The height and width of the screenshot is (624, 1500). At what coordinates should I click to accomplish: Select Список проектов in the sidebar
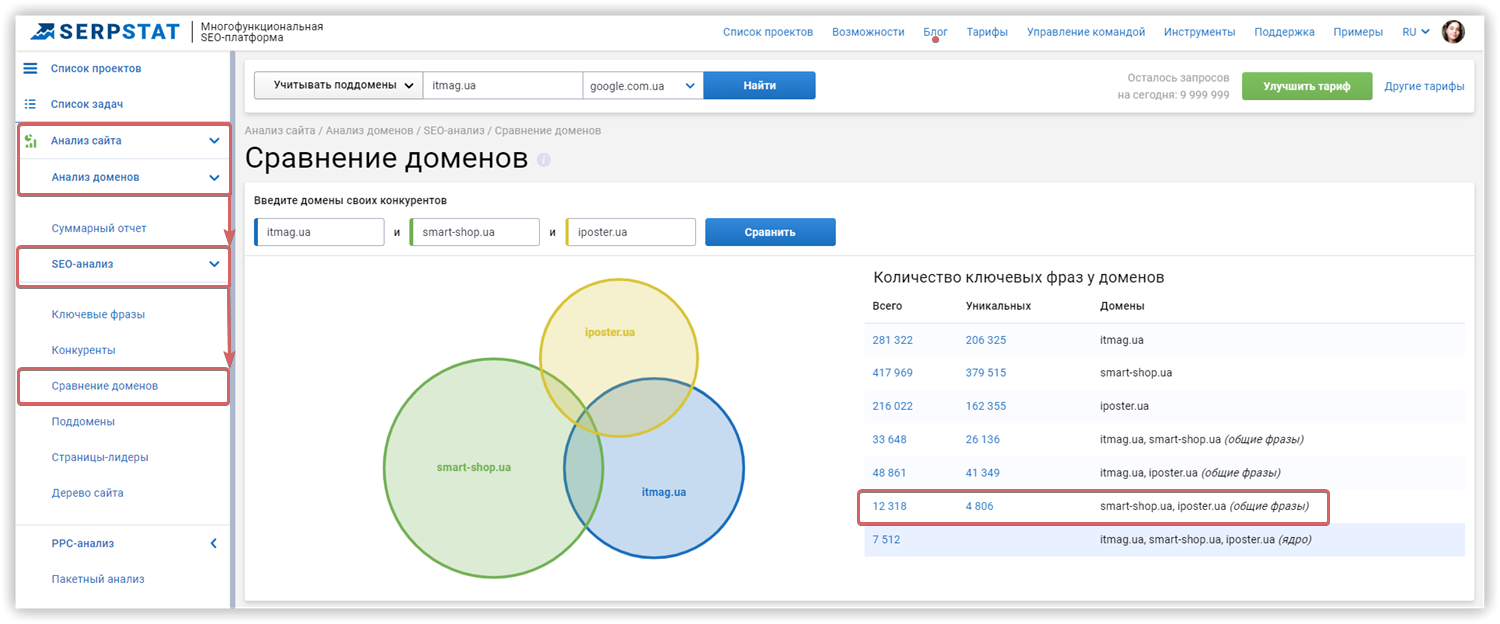pos(96,69)
